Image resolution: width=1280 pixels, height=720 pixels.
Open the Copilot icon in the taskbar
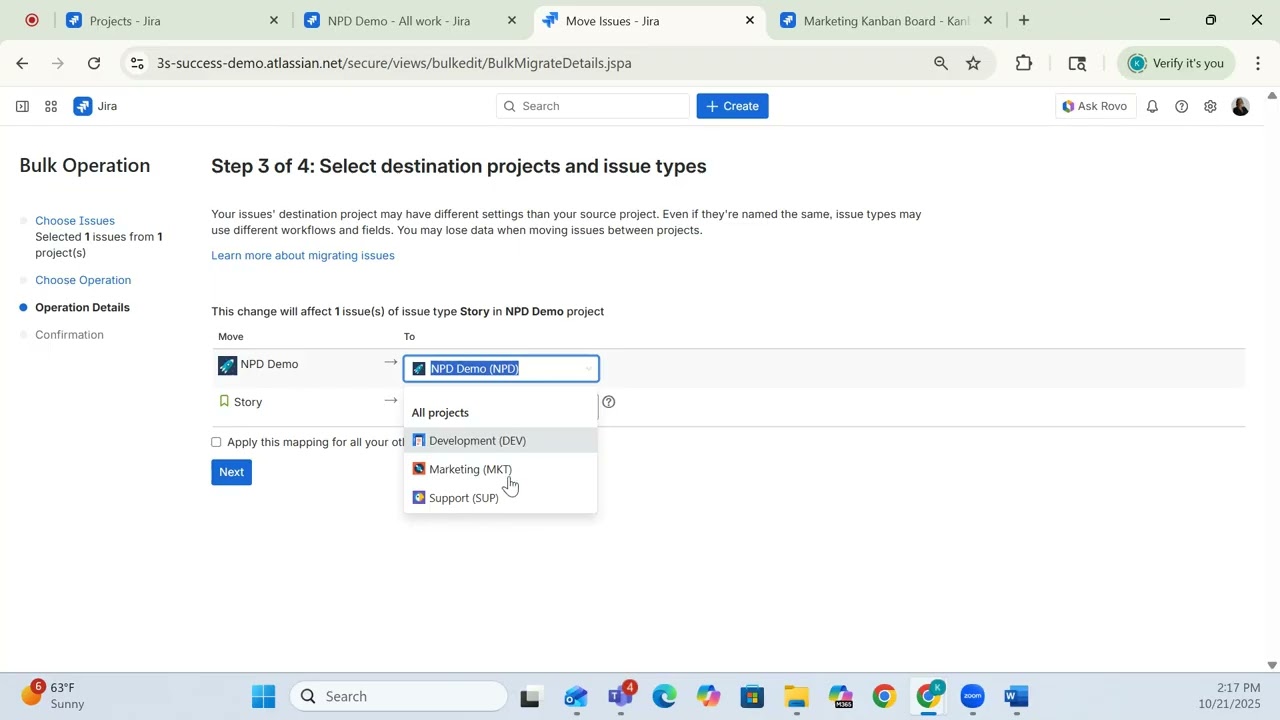pos(708,696)
